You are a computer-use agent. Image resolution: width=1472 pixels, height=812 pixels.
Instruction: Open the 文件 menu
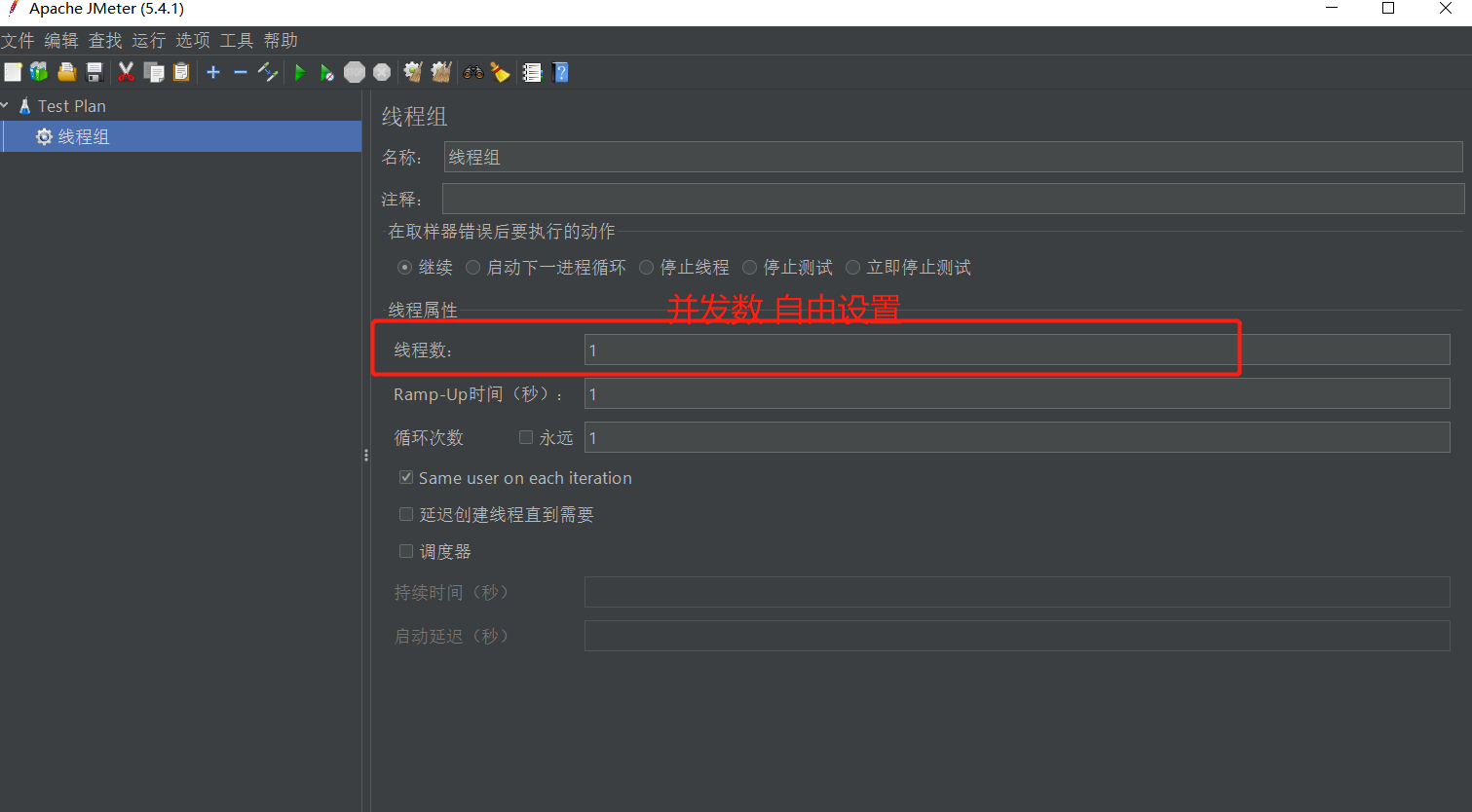(18, 40)
